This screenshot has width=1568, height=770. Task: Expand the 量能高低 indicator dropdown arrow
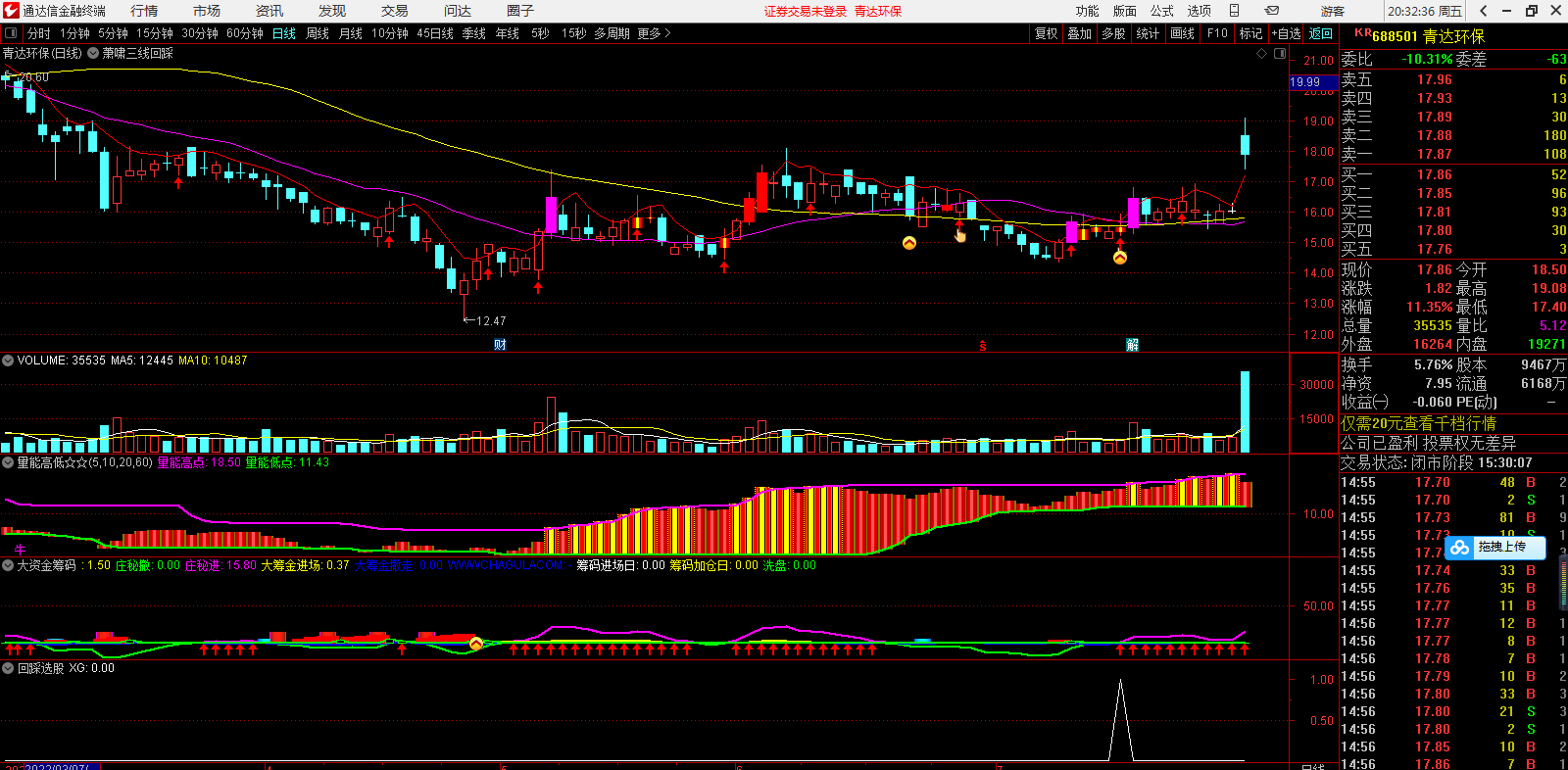pyautogui.click(x=8, y=462)
